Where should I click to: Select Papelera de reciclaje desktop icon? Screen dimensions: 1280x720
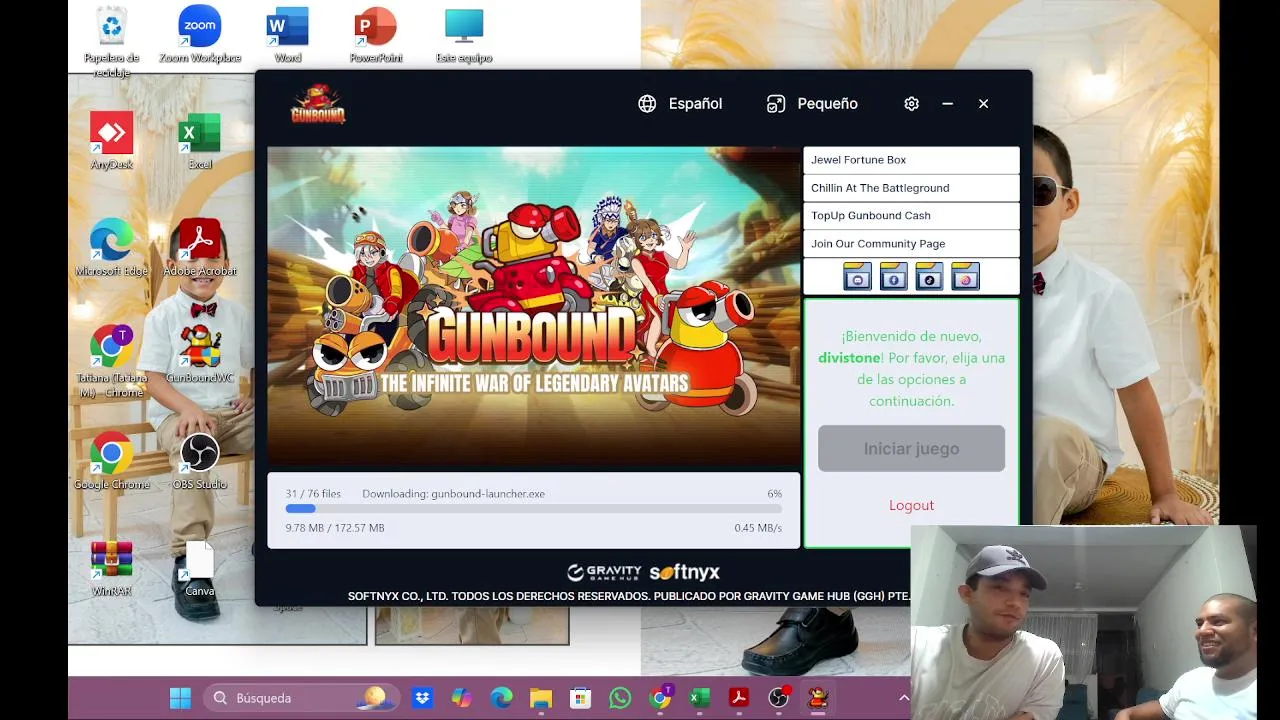click(112, 42)
